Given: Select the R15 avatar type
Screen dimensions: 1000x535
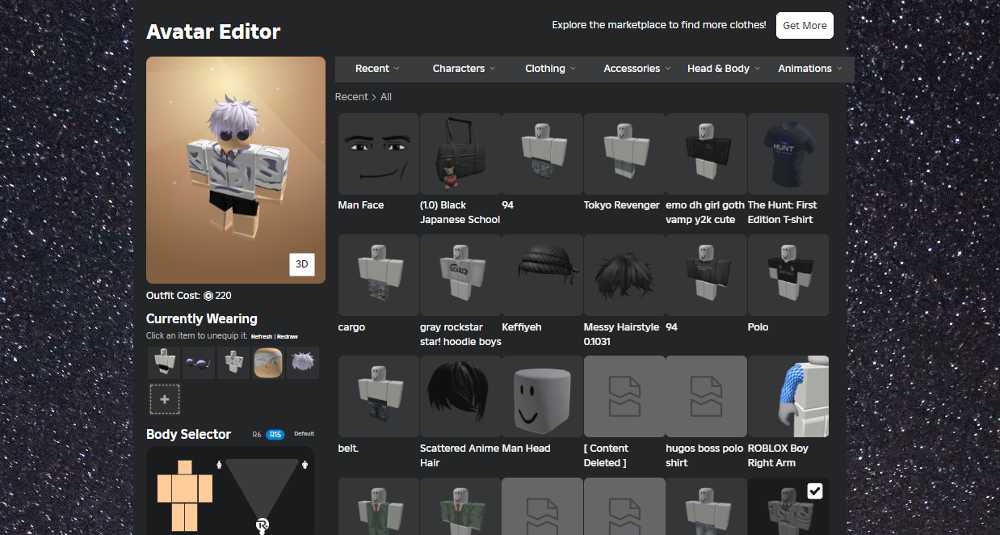Looking at the screenshot, I should point(275,434).
